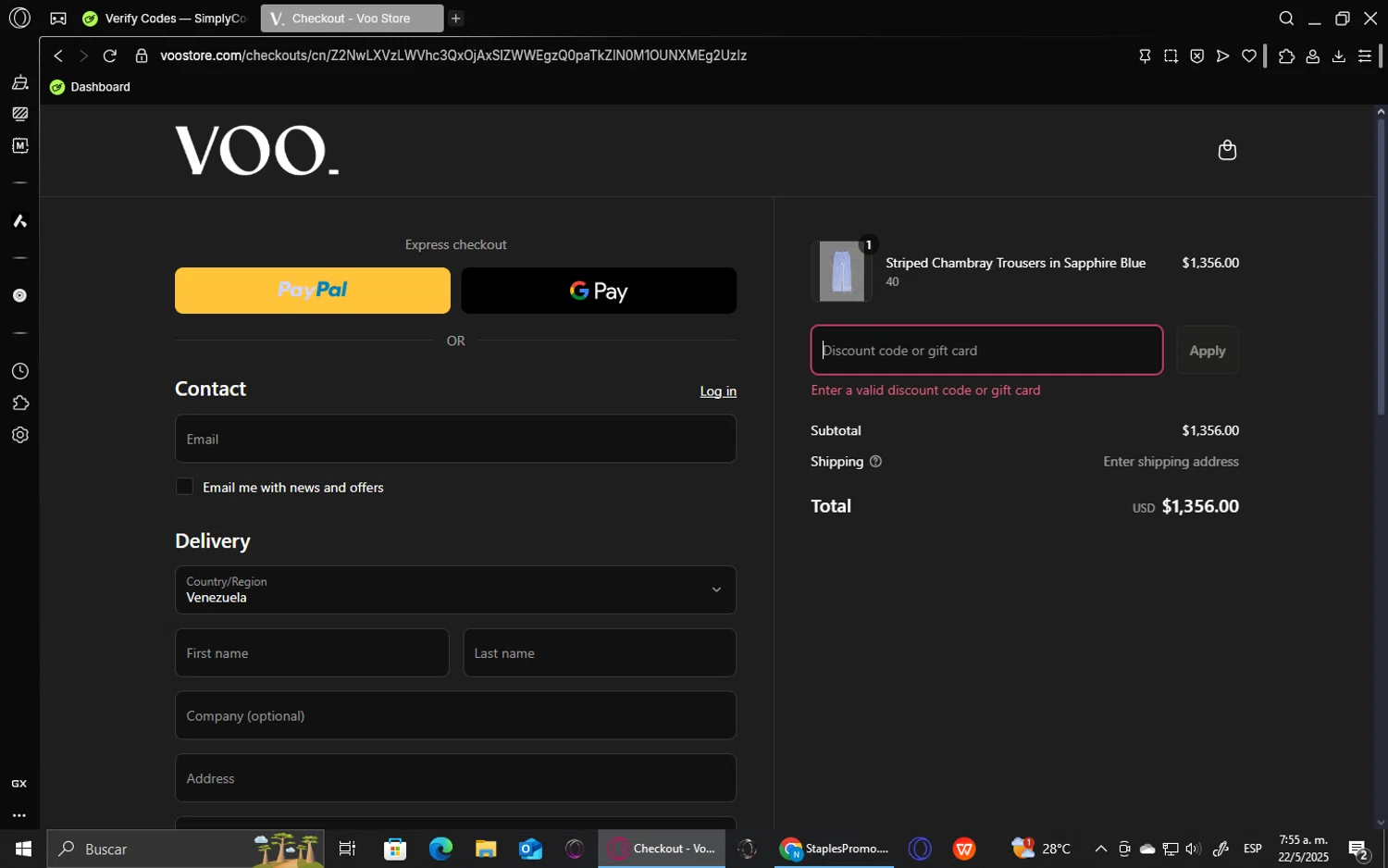
Task: Open the Aria AI sidebar icon
Action: point(19,221)
